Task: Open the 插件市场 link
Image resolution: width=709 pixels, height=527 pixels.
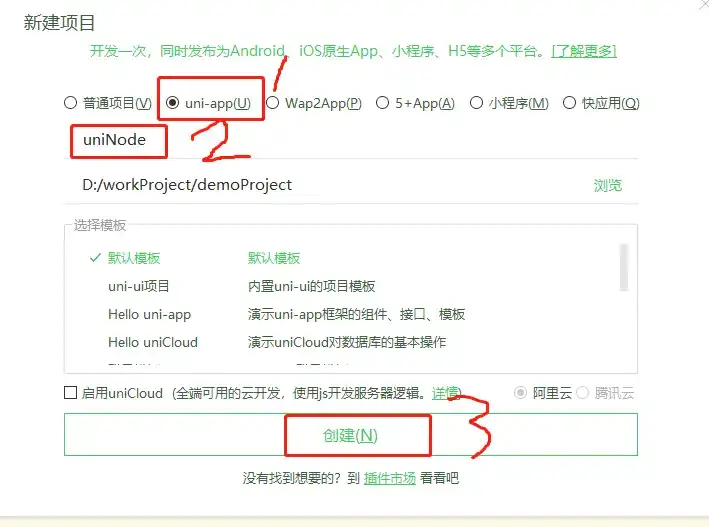Action: (390, 478)
